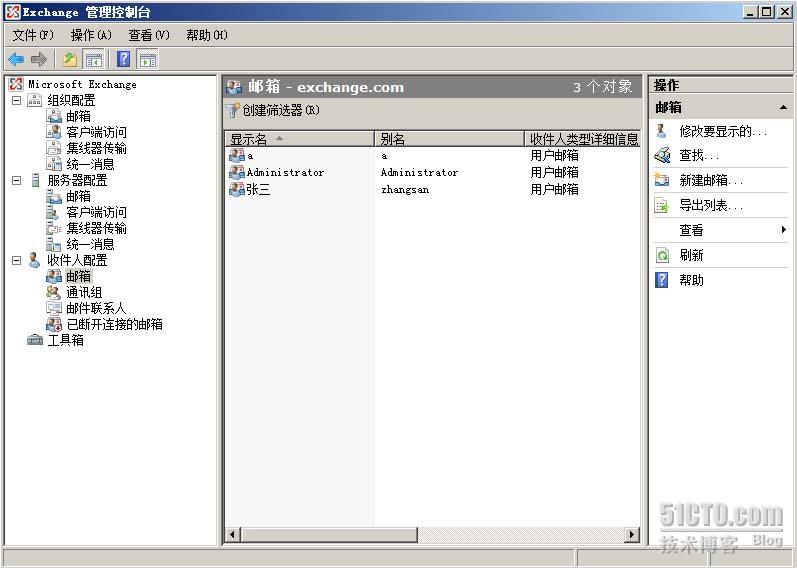
Task: Open the 查看(V) menu
Action: tap(149, 35)
